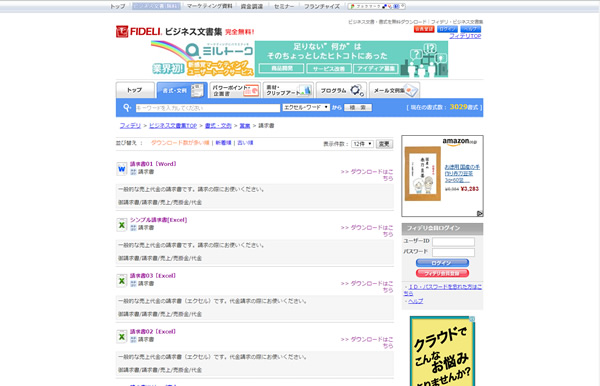The image size is (600, 386).
Task: Click the blue ログイン button in the login panel
Action: (x=442, y=263)
